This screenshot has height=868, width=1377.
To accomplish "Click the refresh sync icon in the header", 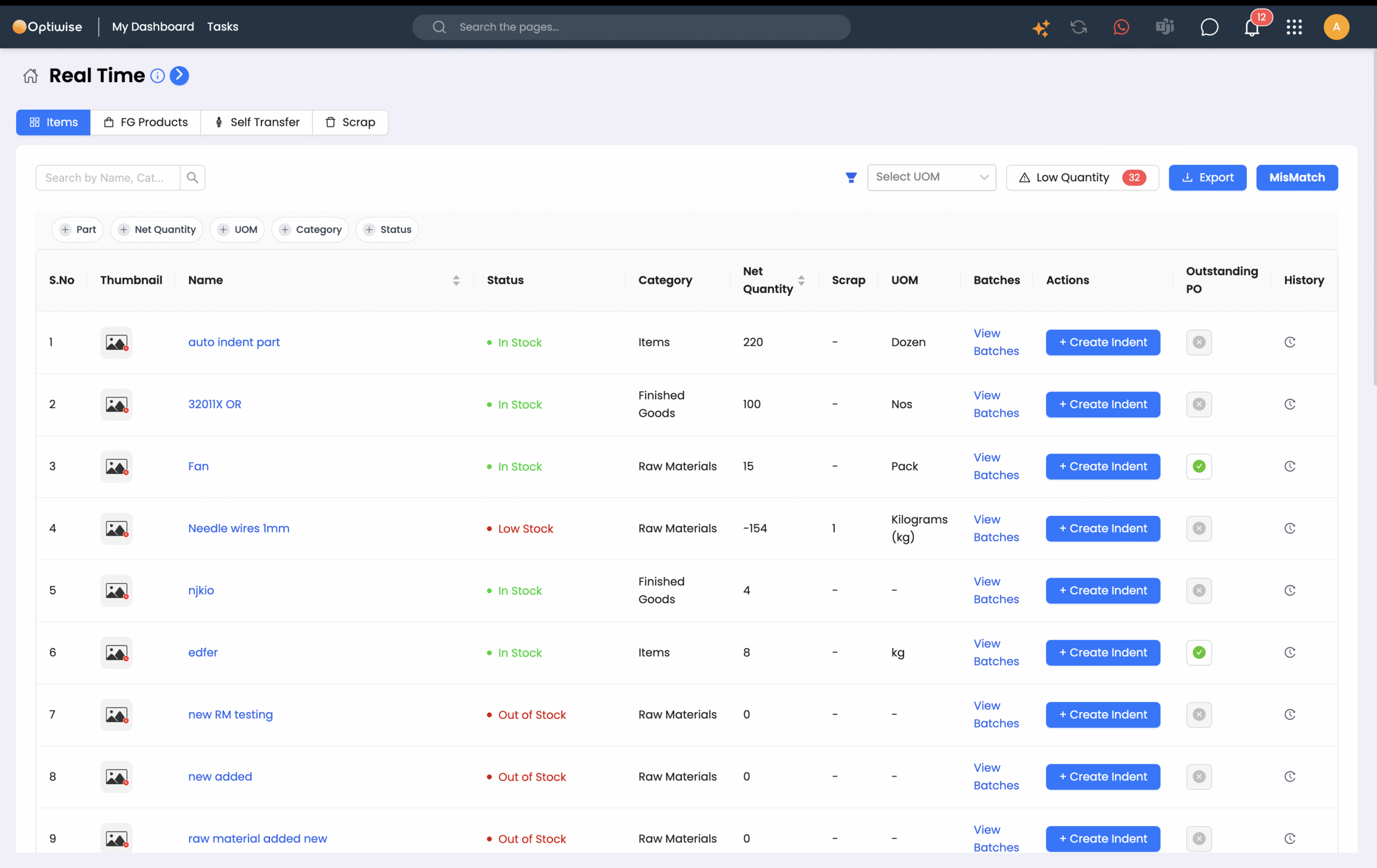I will tap(1078, 27).
